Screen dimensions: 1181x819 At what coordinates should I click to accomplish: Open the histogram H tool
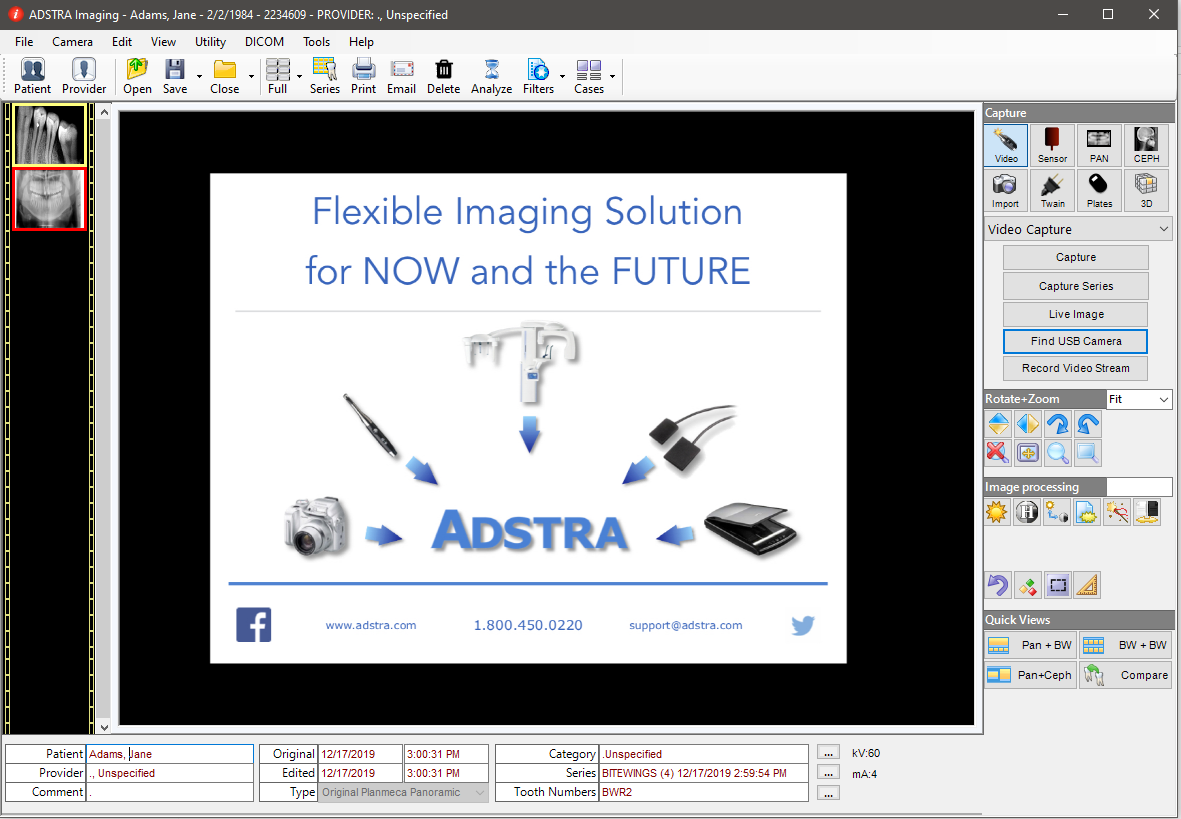coord(1027,512)
